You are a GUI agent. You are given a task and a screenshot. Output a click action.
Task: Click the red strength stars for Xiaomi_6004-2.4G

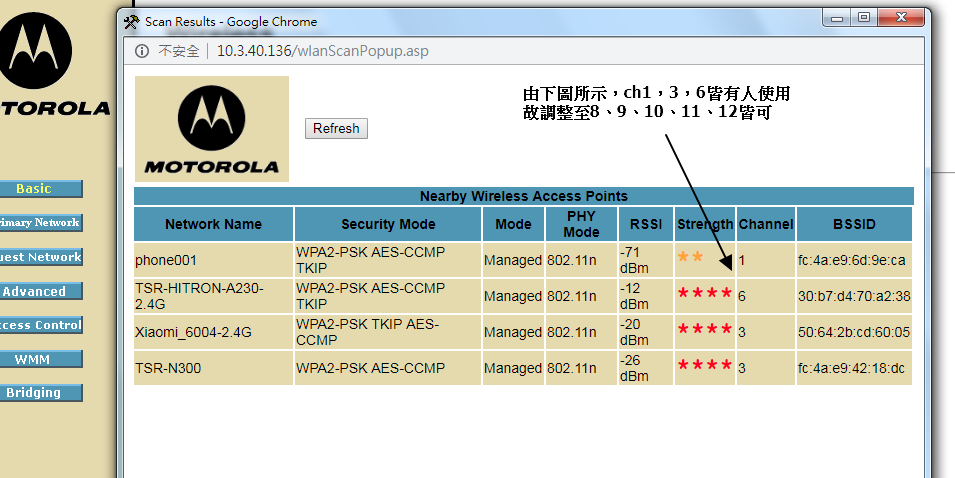click(705, 329)
